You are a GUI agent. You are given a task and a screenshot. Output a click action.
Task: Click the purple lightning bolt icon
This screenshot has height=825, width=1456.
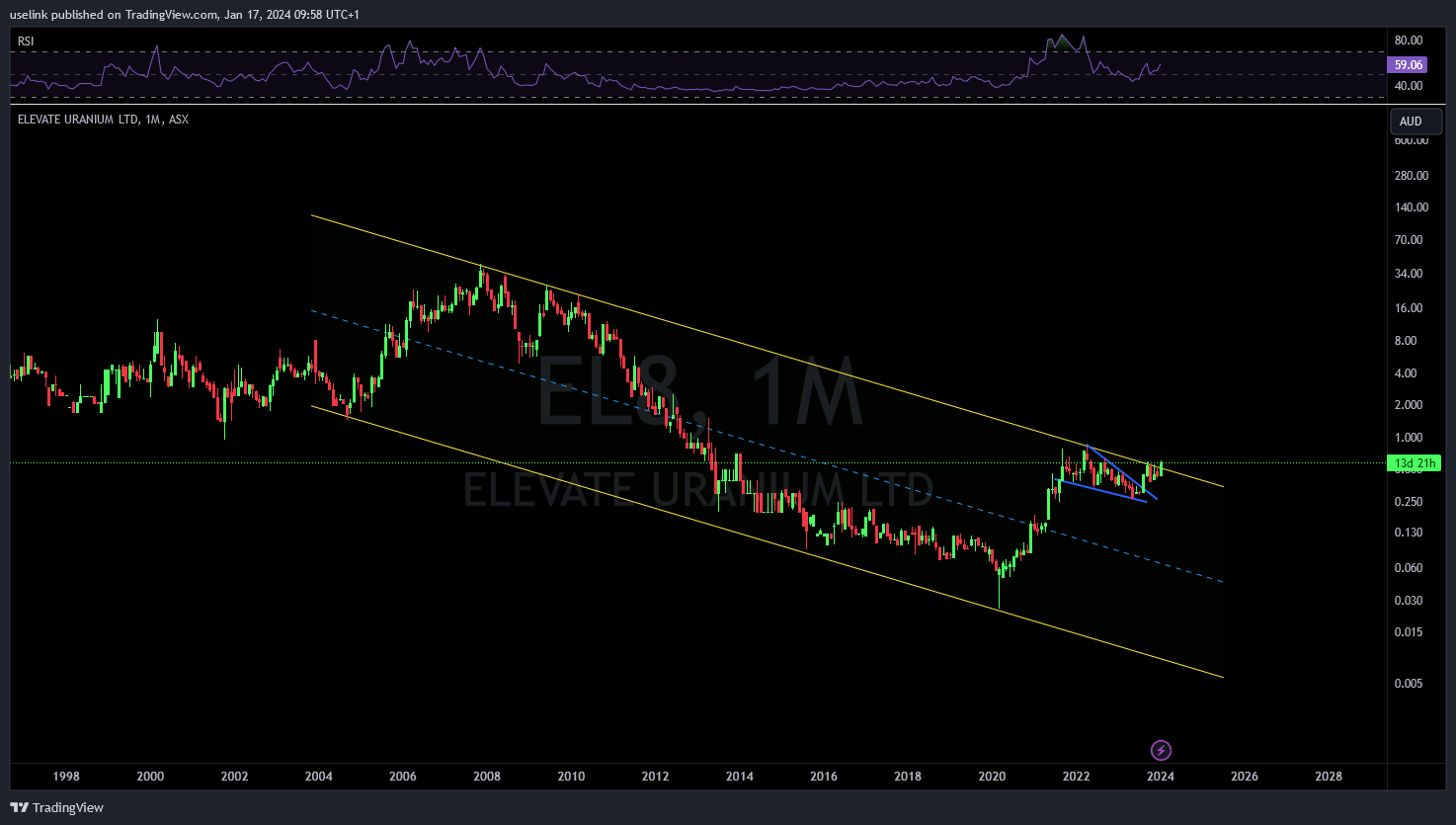point(1162,750)
